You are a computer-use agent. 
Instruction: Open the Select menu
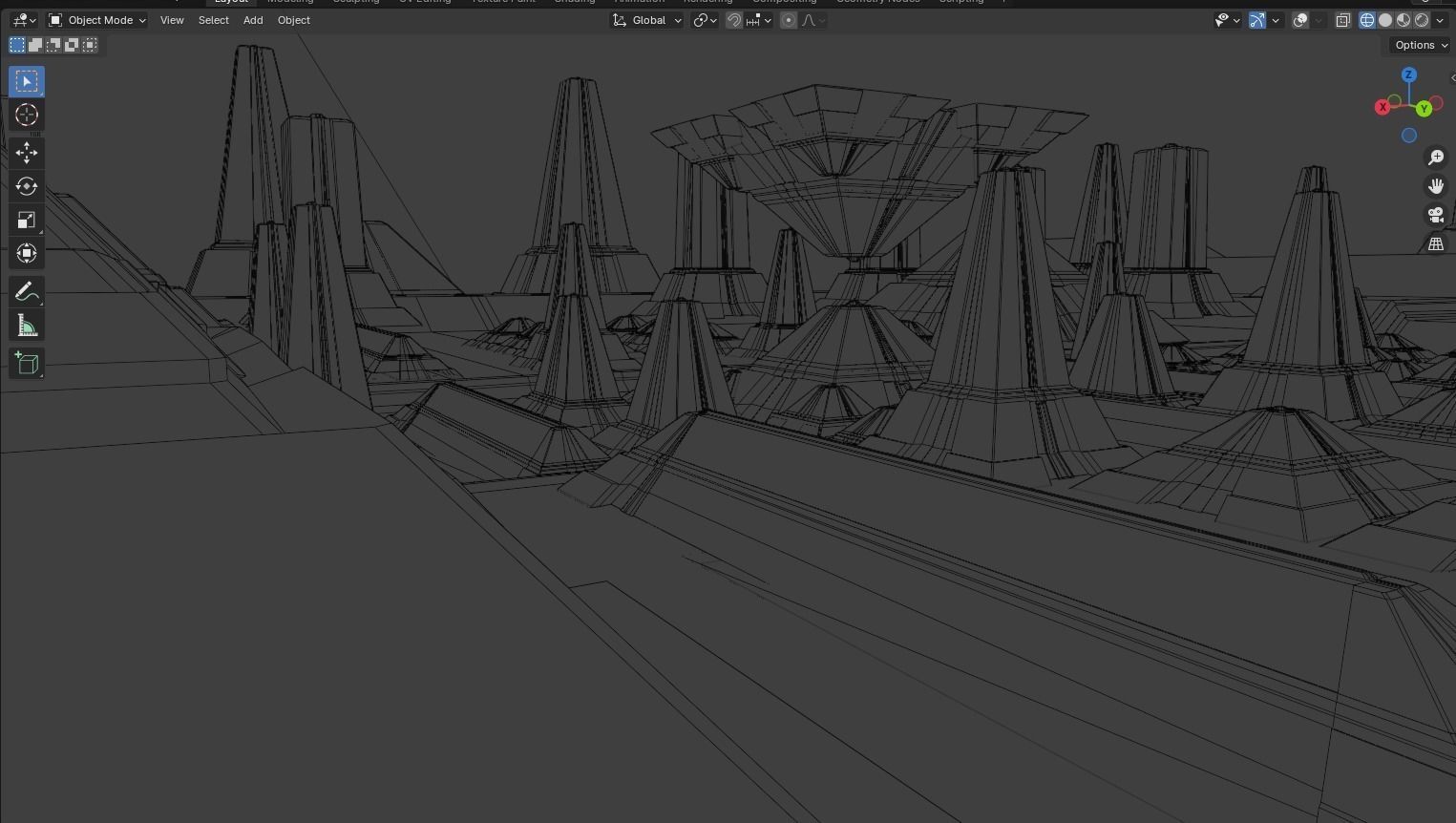click(213, 20)
